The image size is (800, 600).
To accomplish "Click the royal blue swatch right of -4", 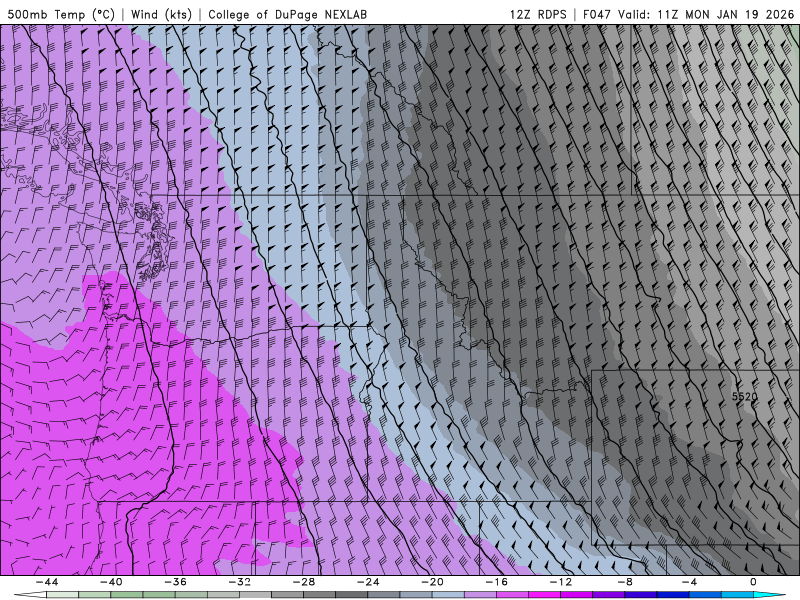I will point(705,595).
